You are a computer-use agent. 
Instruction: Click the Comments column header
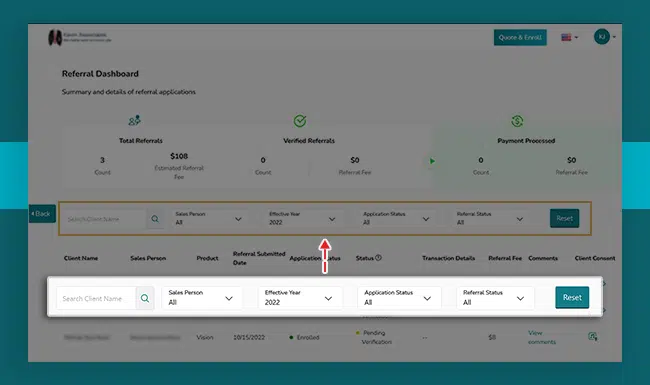click(x=543, y=258)
